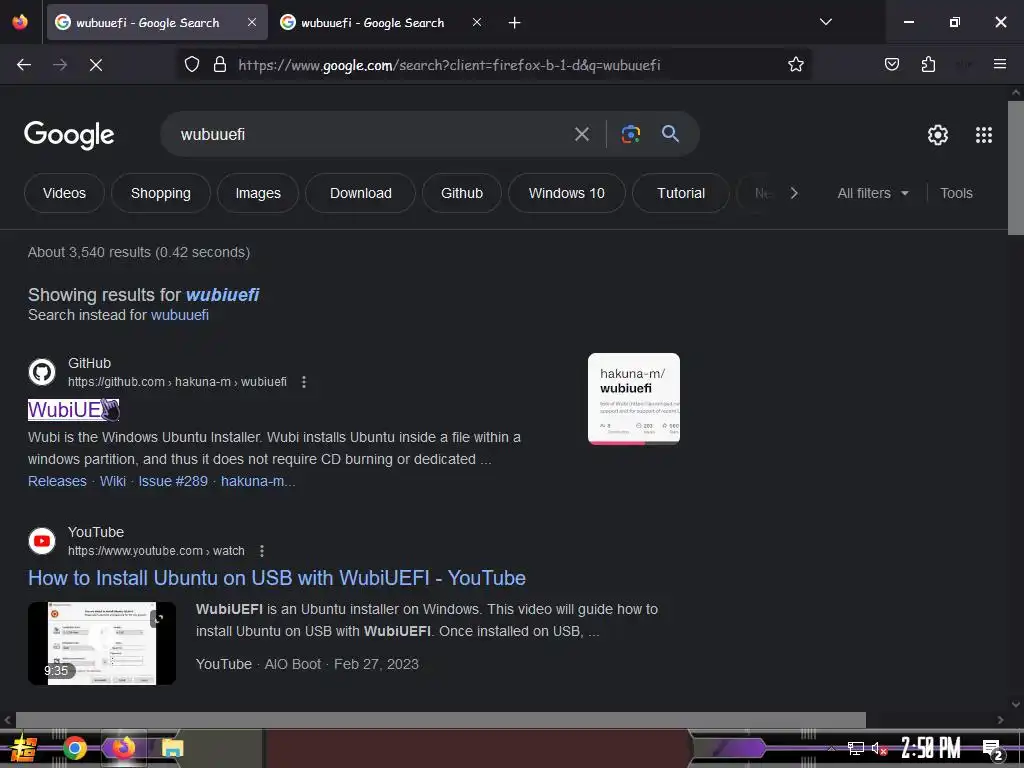The height and width of the screenshot is (768, 1024).
Task: Click the address bar URL
Action: 449,65
